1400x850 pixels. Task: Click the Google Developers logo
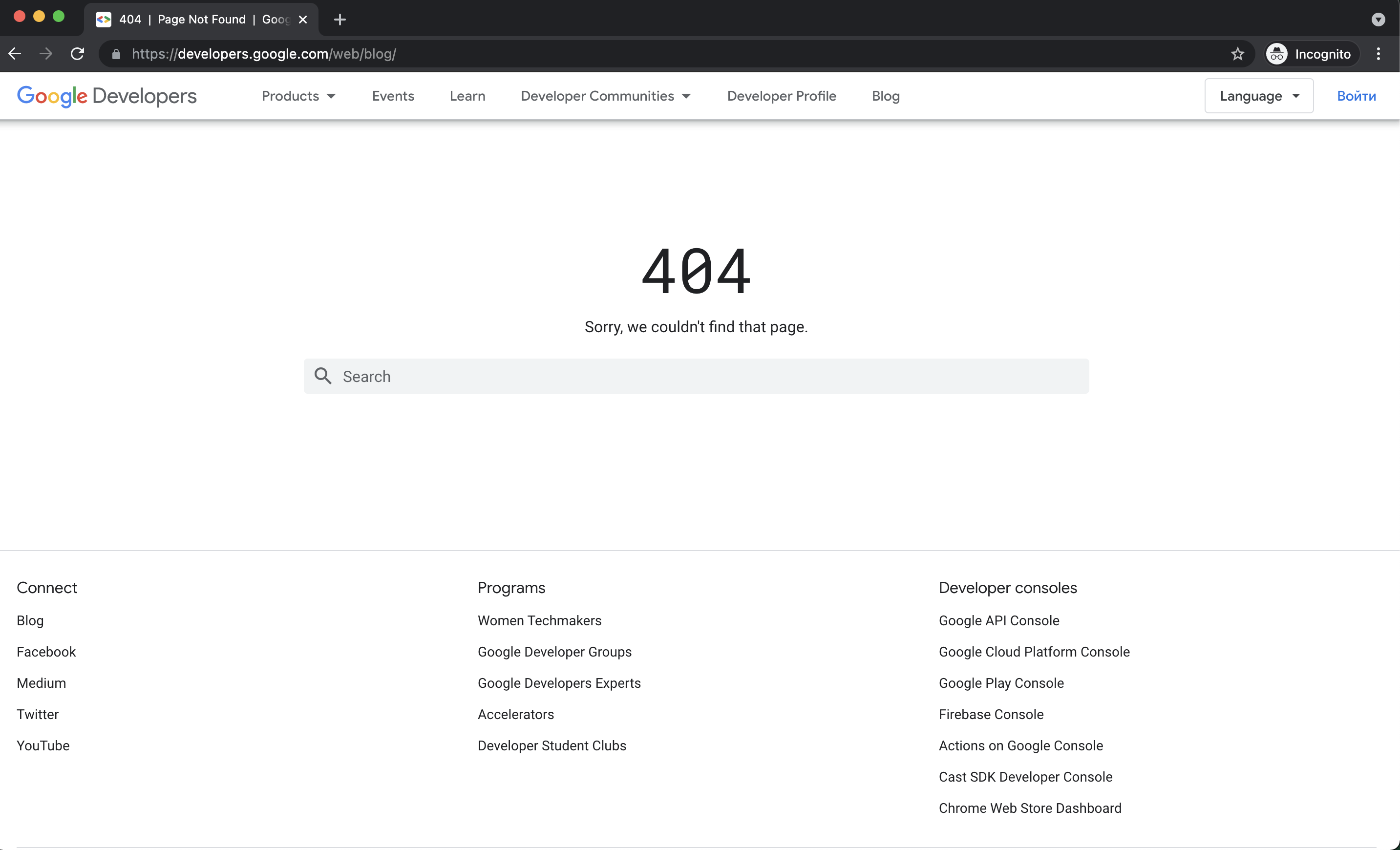pyautogui.click(x=106, y=95)
